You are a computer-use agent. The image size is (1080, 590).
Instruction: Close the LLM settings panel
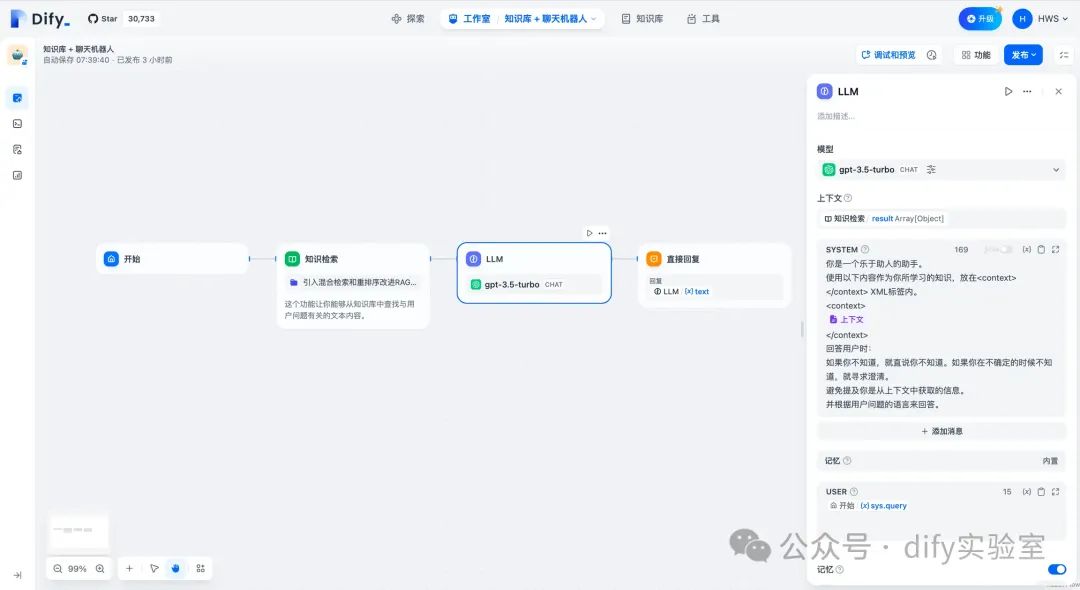tap(1059, 92)
